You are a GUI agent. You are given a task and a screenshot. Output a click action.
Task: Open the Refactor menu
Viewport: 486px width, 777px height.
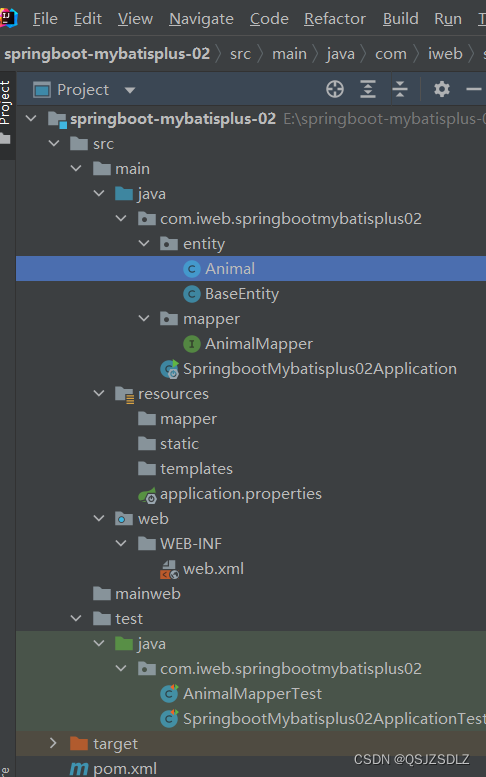point(335,19)
